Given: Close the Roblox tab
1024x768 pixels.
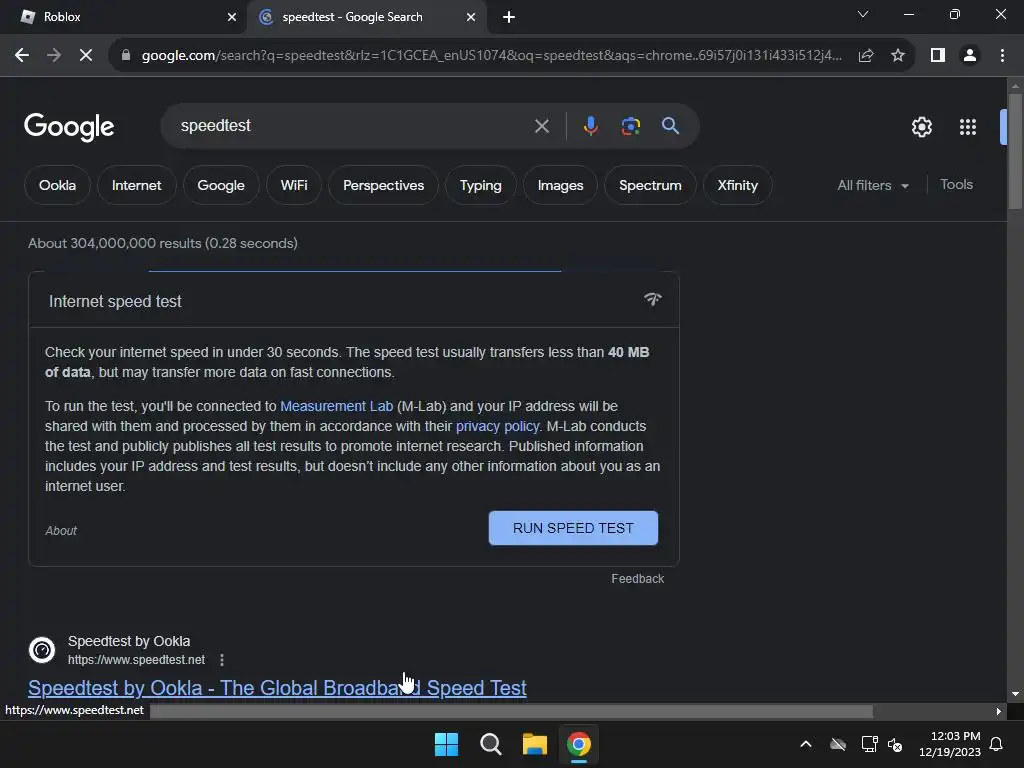Looking at the screenshot, I should point(232,17).
